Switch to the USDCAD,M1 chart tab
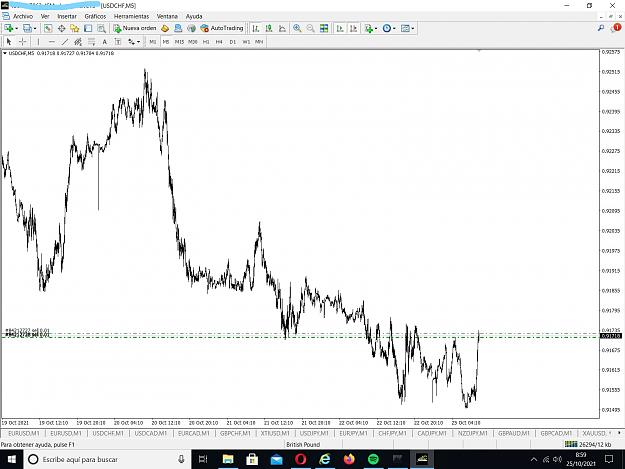Viewport: 625px width, 469px height. point(151,433)
